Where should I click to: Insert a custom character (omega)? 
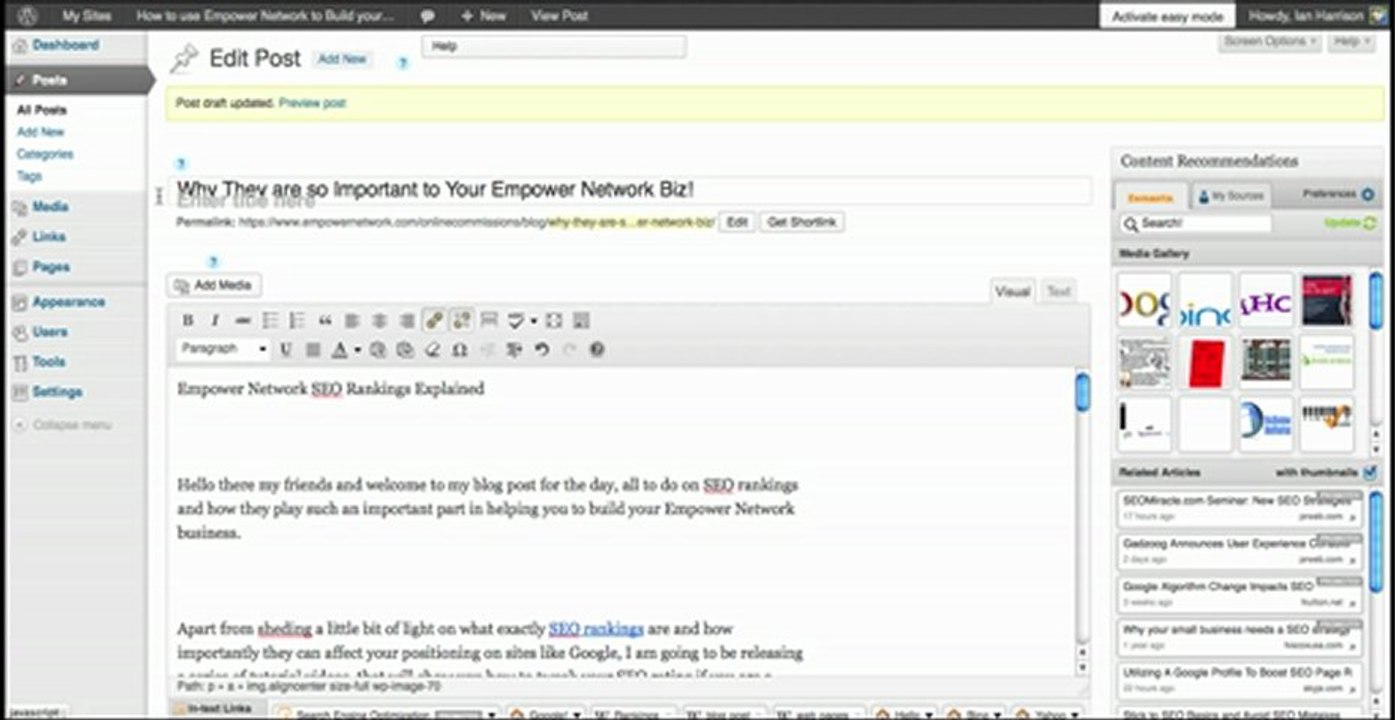coord(460,350)
